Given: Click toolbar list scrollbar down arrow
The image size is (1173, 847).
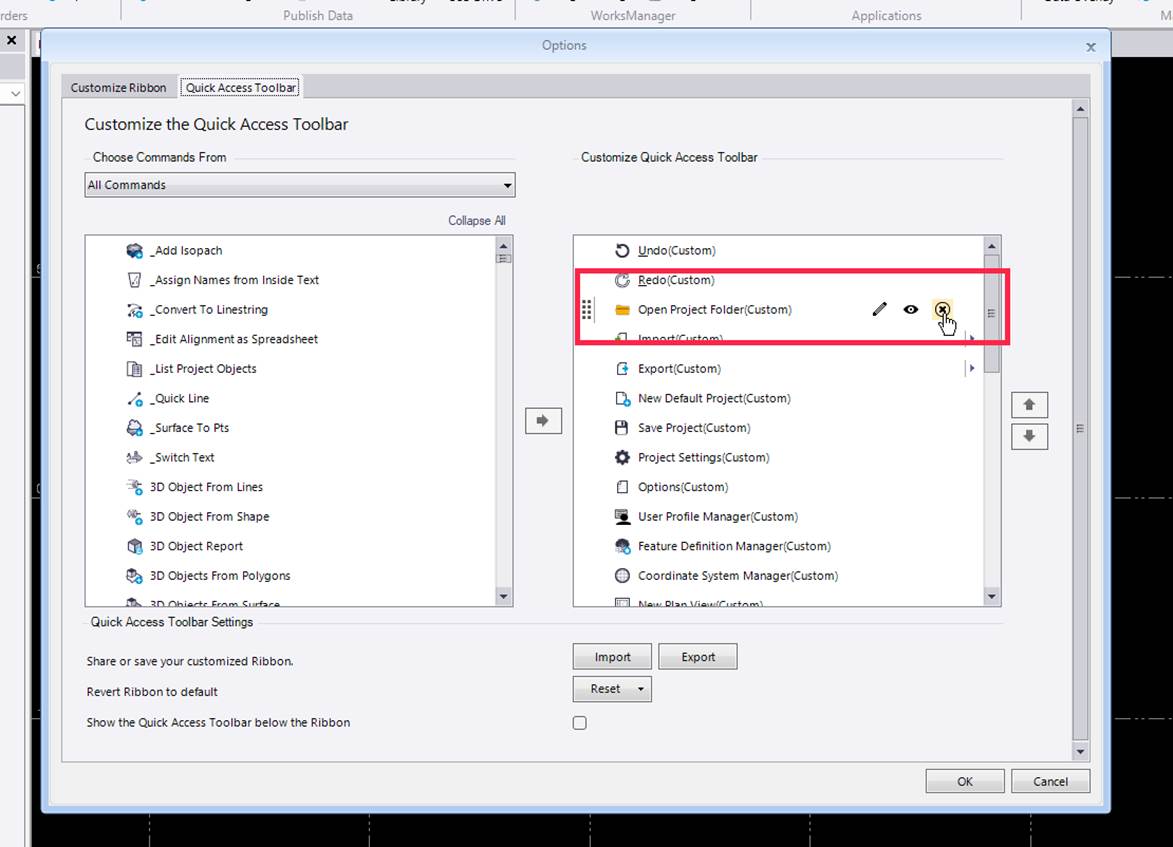Looking at the screenshot, I should click(x=991, y=596).
